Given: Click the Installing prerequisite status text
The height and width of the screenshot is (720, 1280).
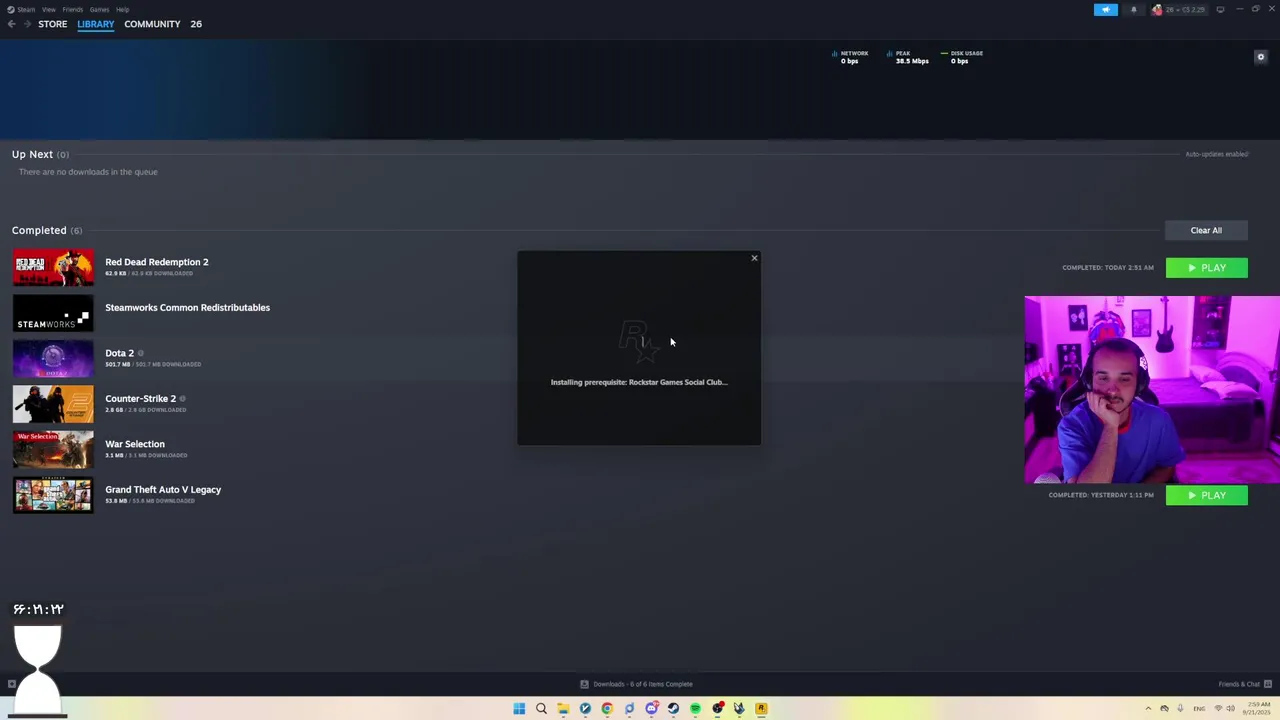Looking at the screenshot, I should click(x=639, y=382).
